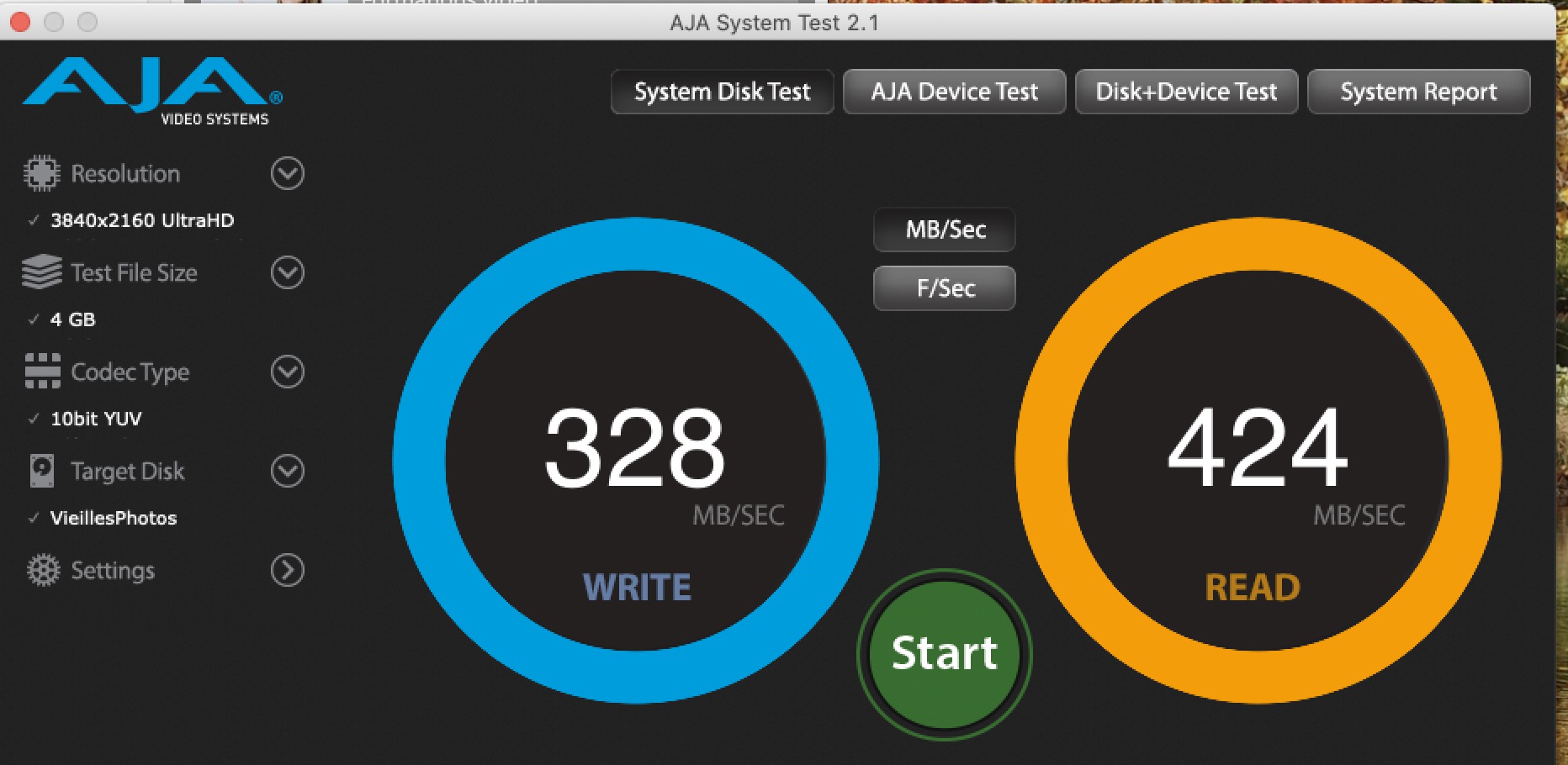1568x765 pixels.
Task: Click the Codec Type label
Action: (x=130, y=372)
